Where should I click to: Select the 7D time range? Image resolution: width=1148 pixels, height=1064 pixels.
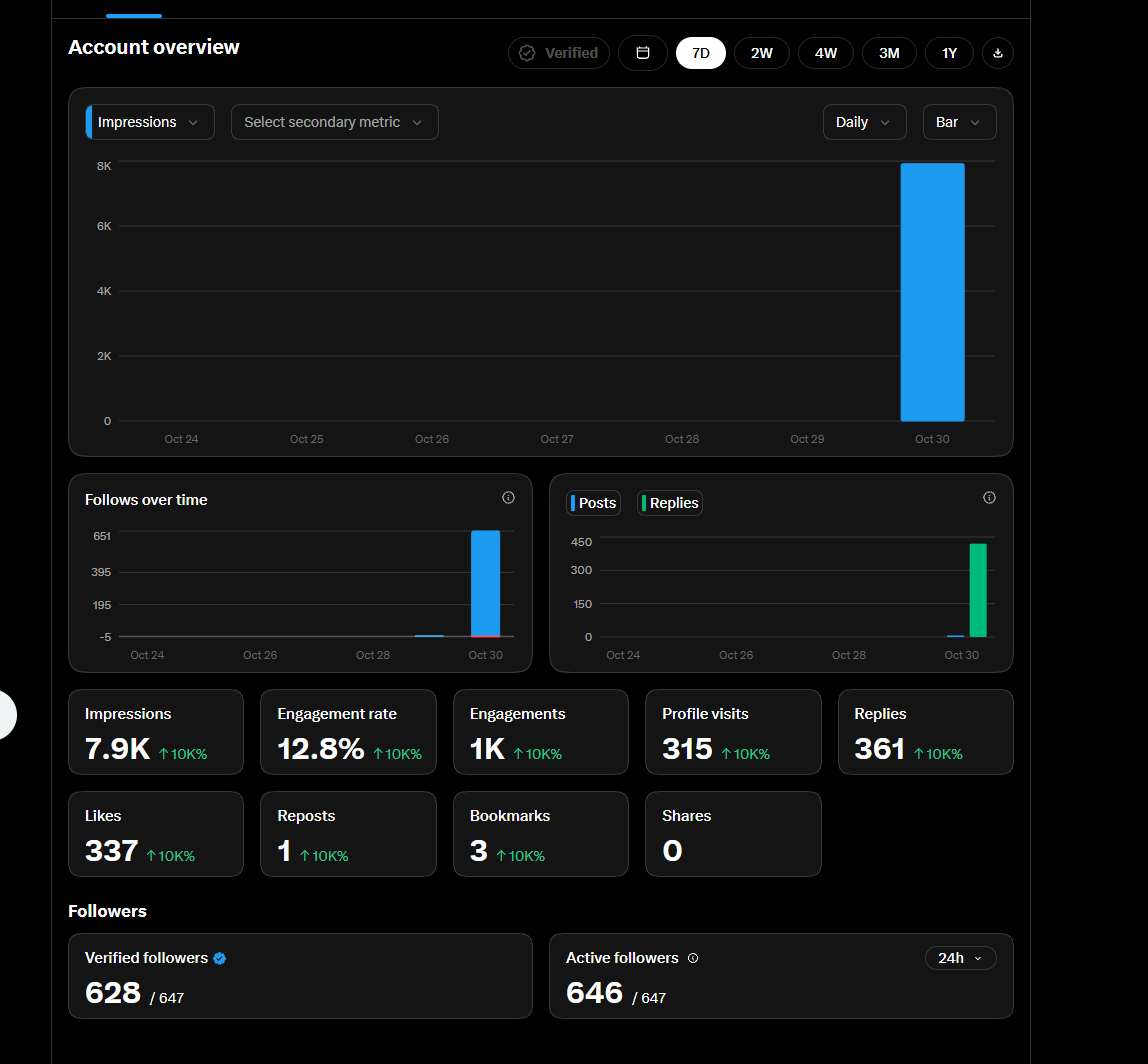701,53
